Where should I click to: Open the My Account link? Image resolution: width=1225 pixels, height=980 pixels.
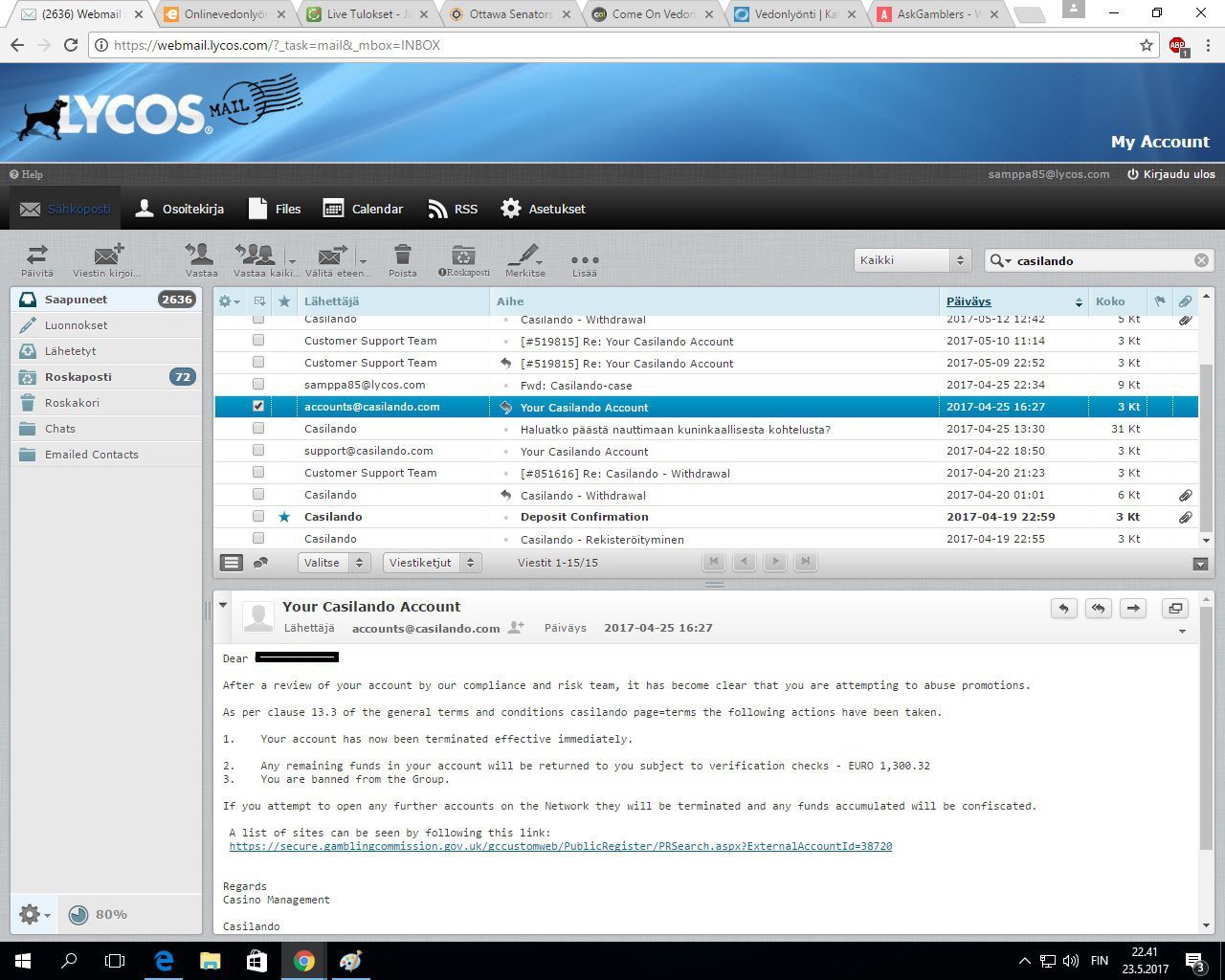[x=1160, y=142]
